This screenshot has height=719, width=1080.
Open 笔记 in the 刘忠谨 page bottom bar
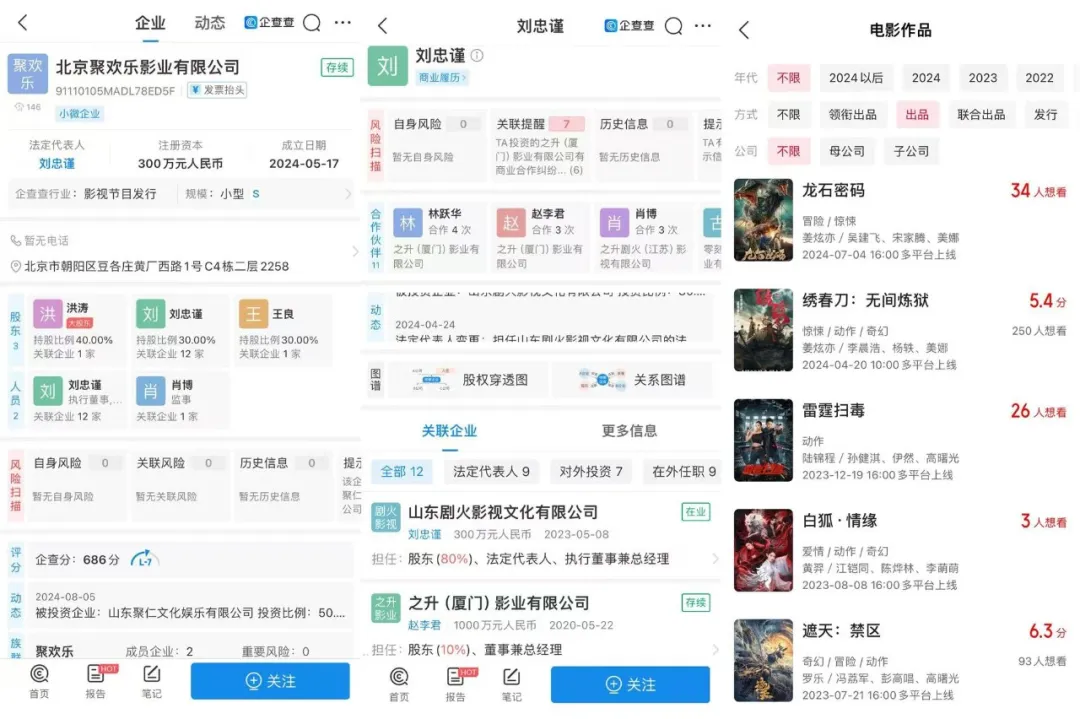pos(511,685)
